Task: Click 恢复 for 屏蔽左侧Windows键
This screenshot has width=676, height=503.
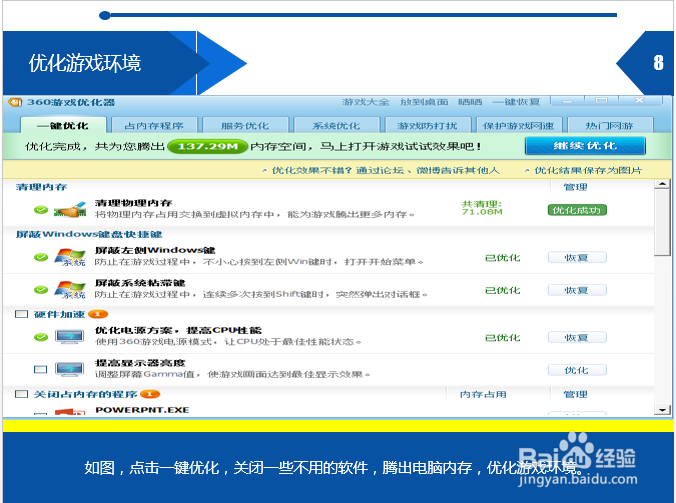Action: 577,257
